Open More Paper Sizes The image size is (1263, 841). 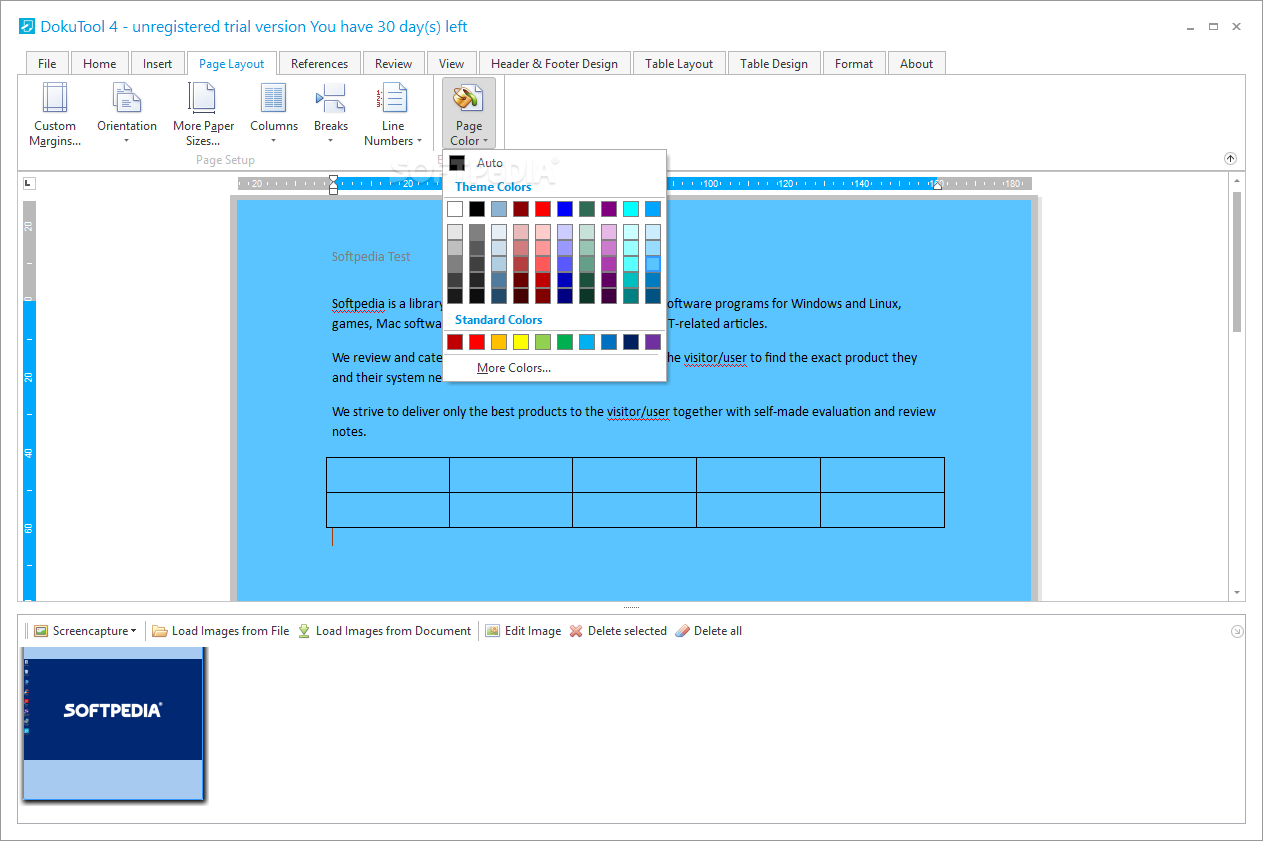[x=203, y=114]
